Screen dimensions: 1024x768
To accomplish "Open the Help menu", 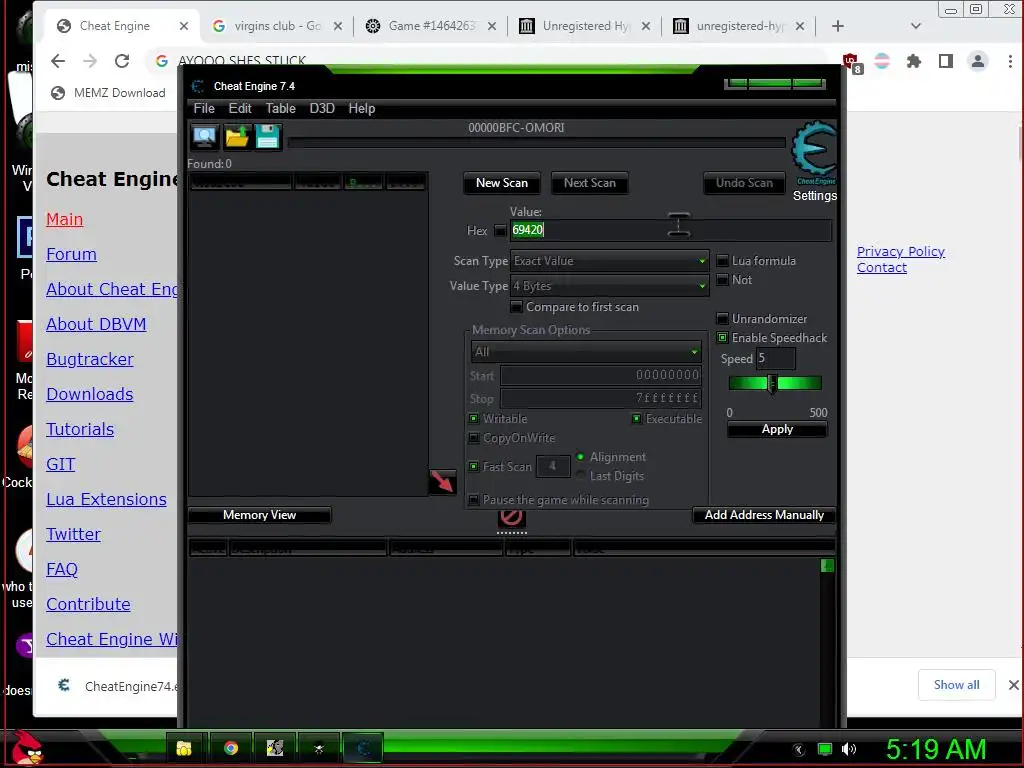I will [362, 108].
